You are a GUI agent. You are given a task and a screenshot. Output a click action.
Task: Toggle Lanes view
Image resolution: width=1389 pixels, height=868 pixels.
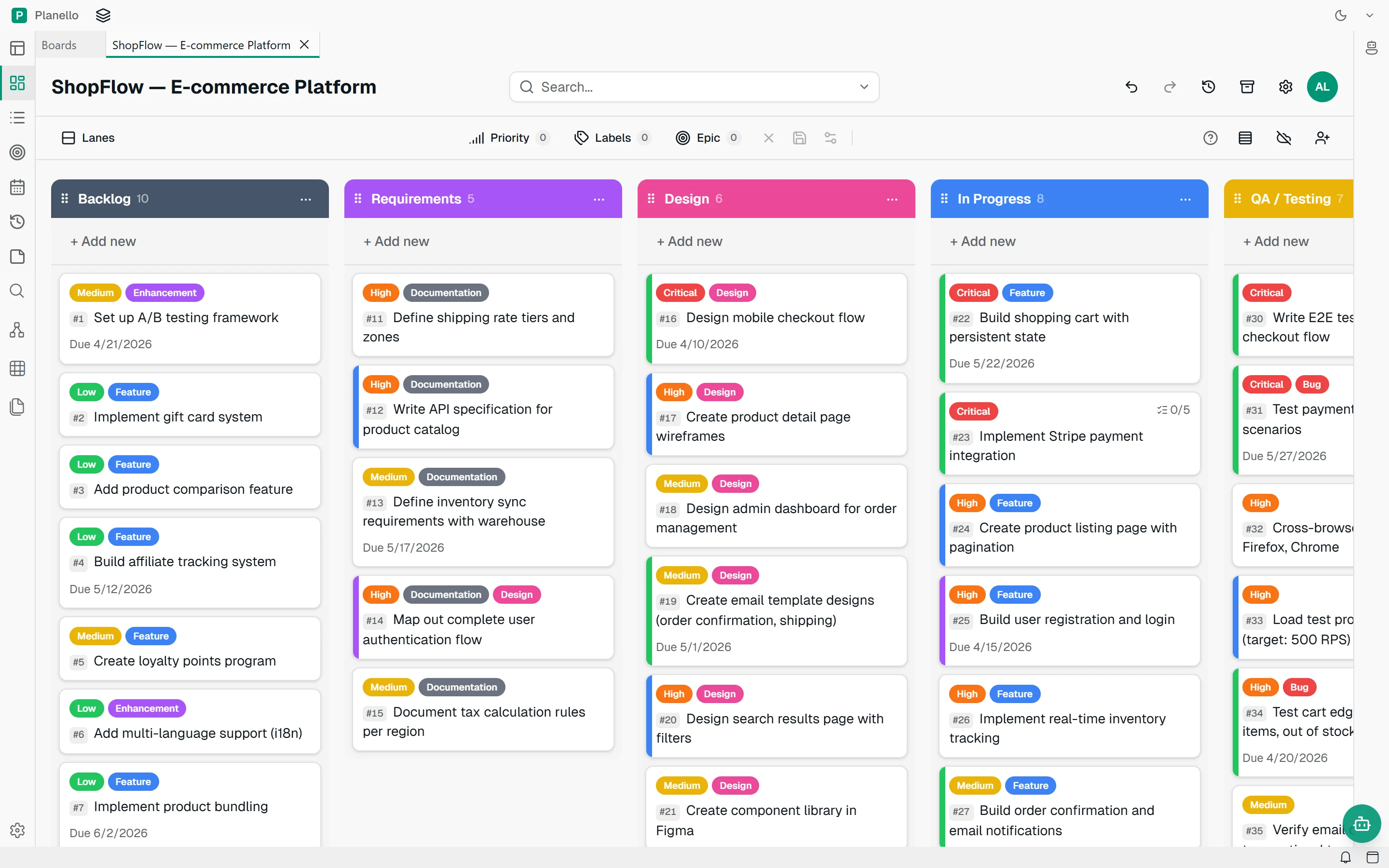point(88,138)
